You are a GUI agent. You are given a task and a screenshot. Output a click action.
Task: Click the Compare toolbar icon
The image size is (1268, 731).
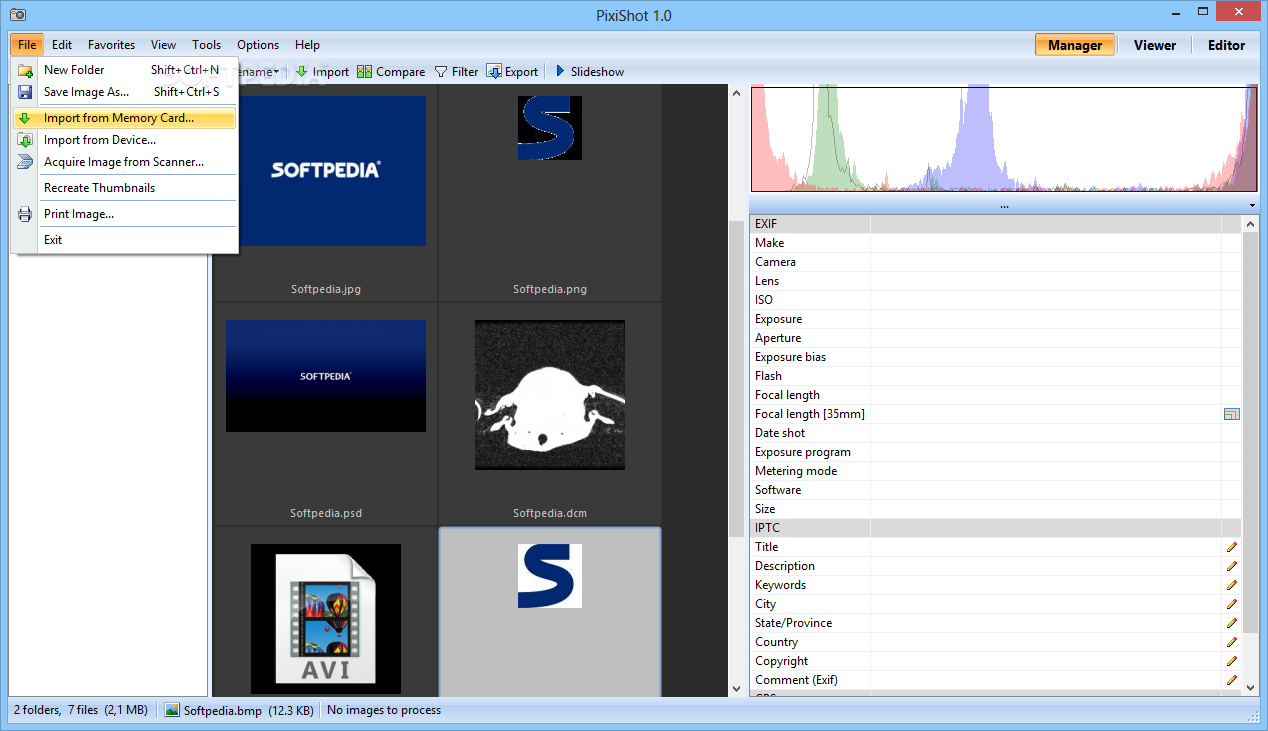pyautogui.click(x=365, y=71)
